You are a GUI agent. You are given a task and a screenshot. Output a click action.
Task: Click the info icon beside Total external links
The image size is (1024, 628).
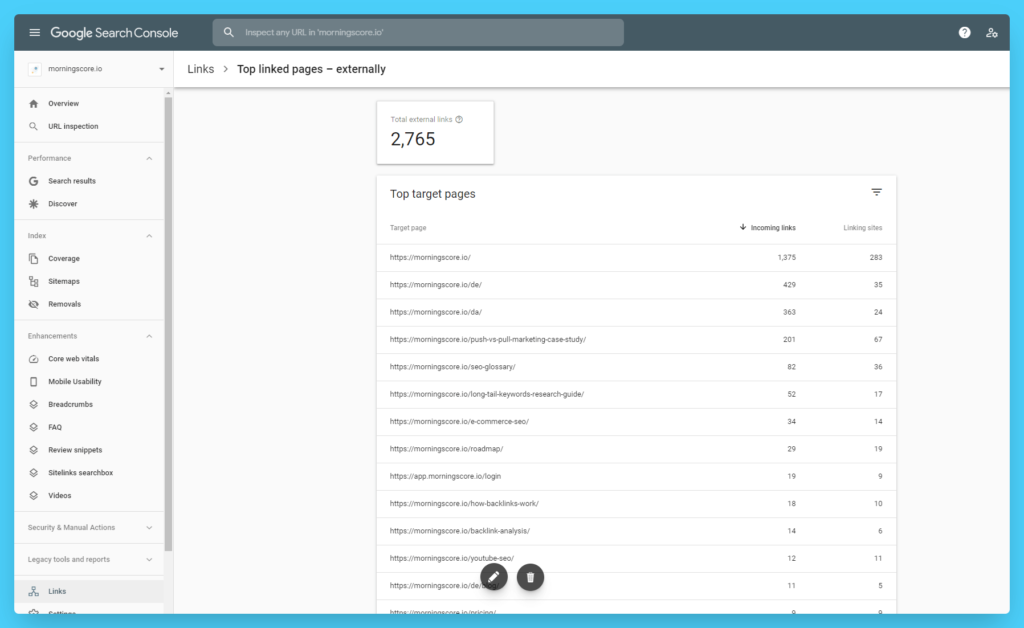click(459, 119)
